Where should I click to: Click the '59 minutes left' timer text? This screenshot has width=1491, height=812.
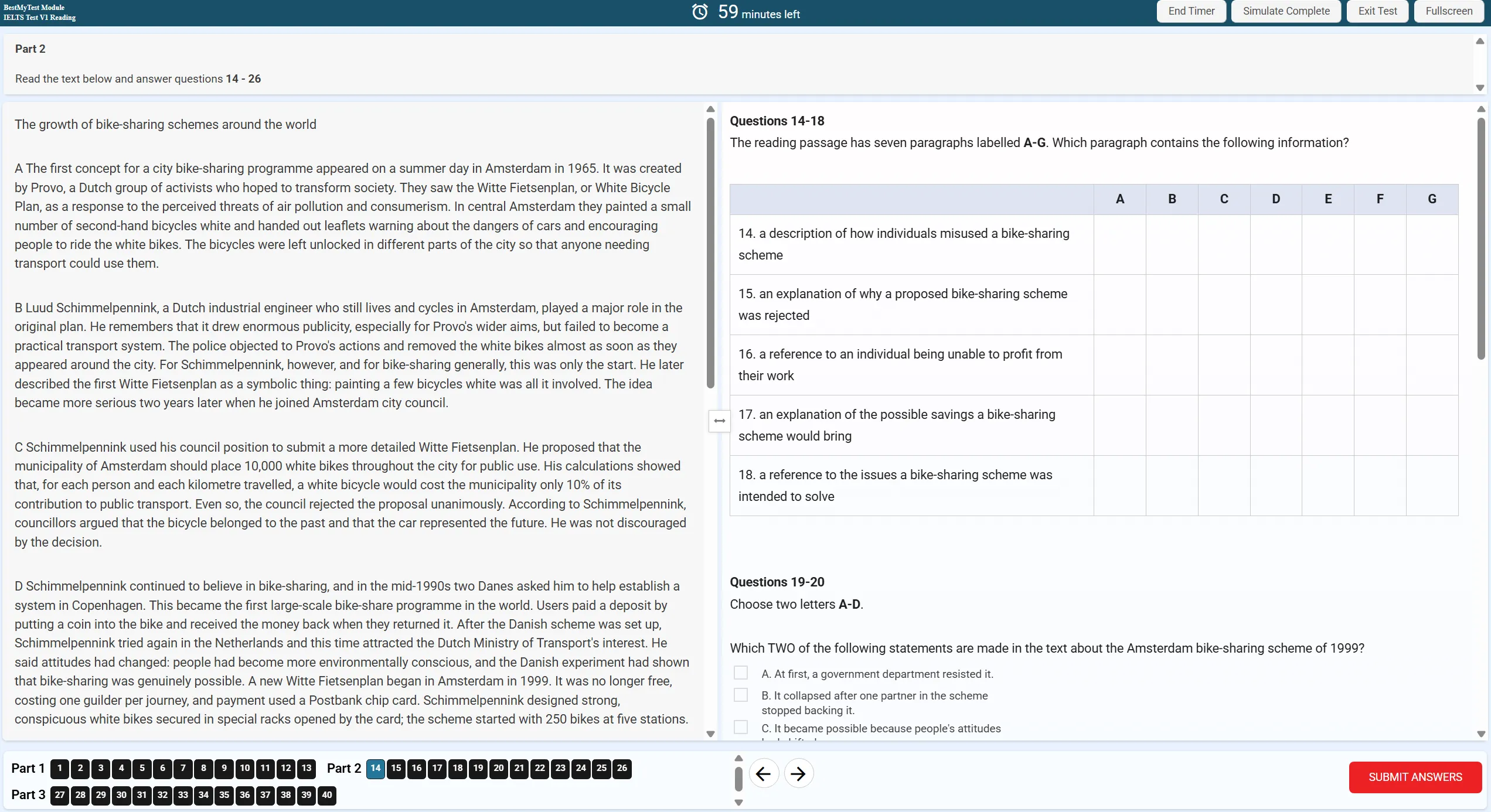point(758,12)
